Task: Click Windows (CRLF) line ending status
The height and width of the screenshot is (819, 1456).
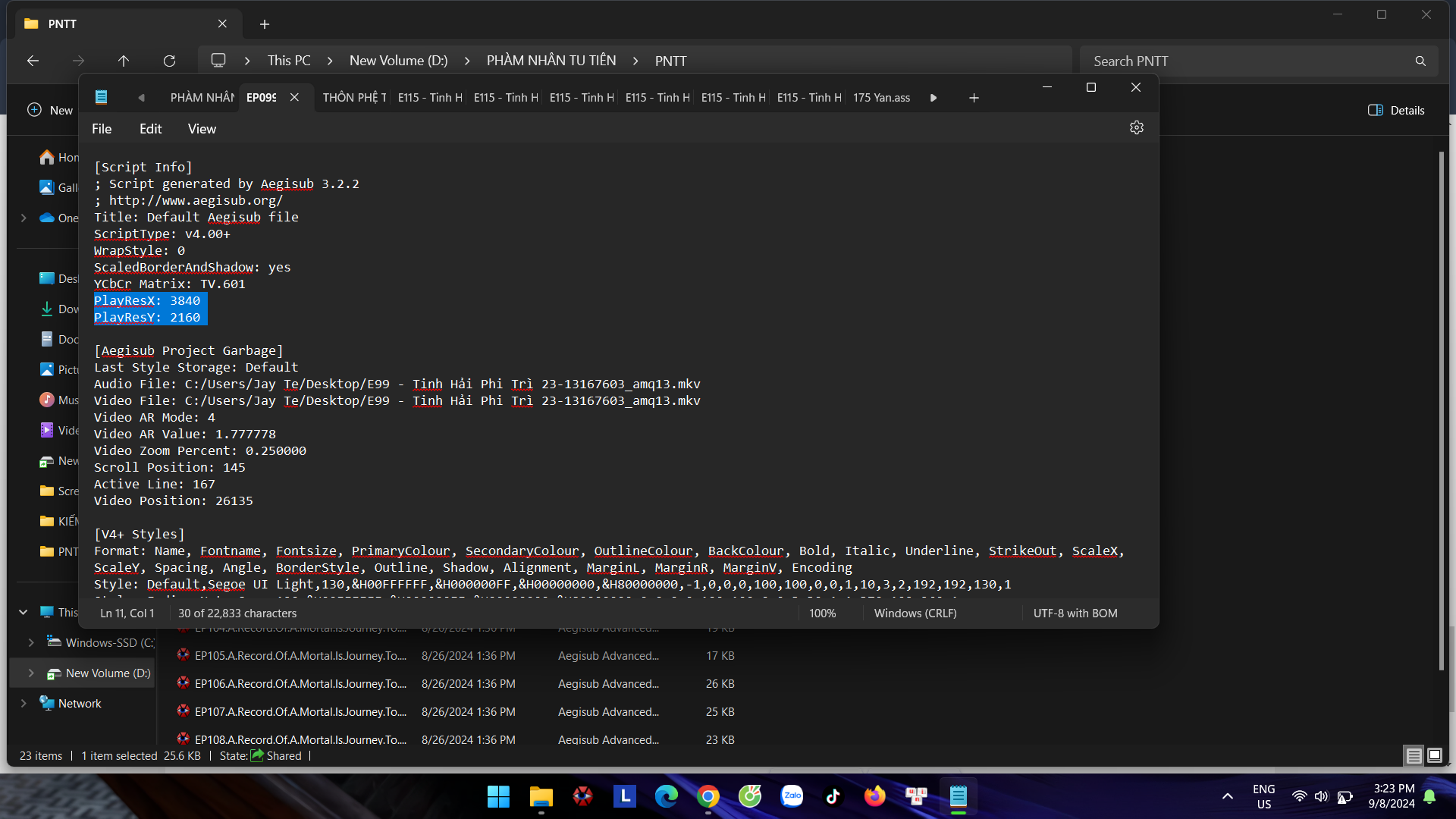Action: [915, 613]
